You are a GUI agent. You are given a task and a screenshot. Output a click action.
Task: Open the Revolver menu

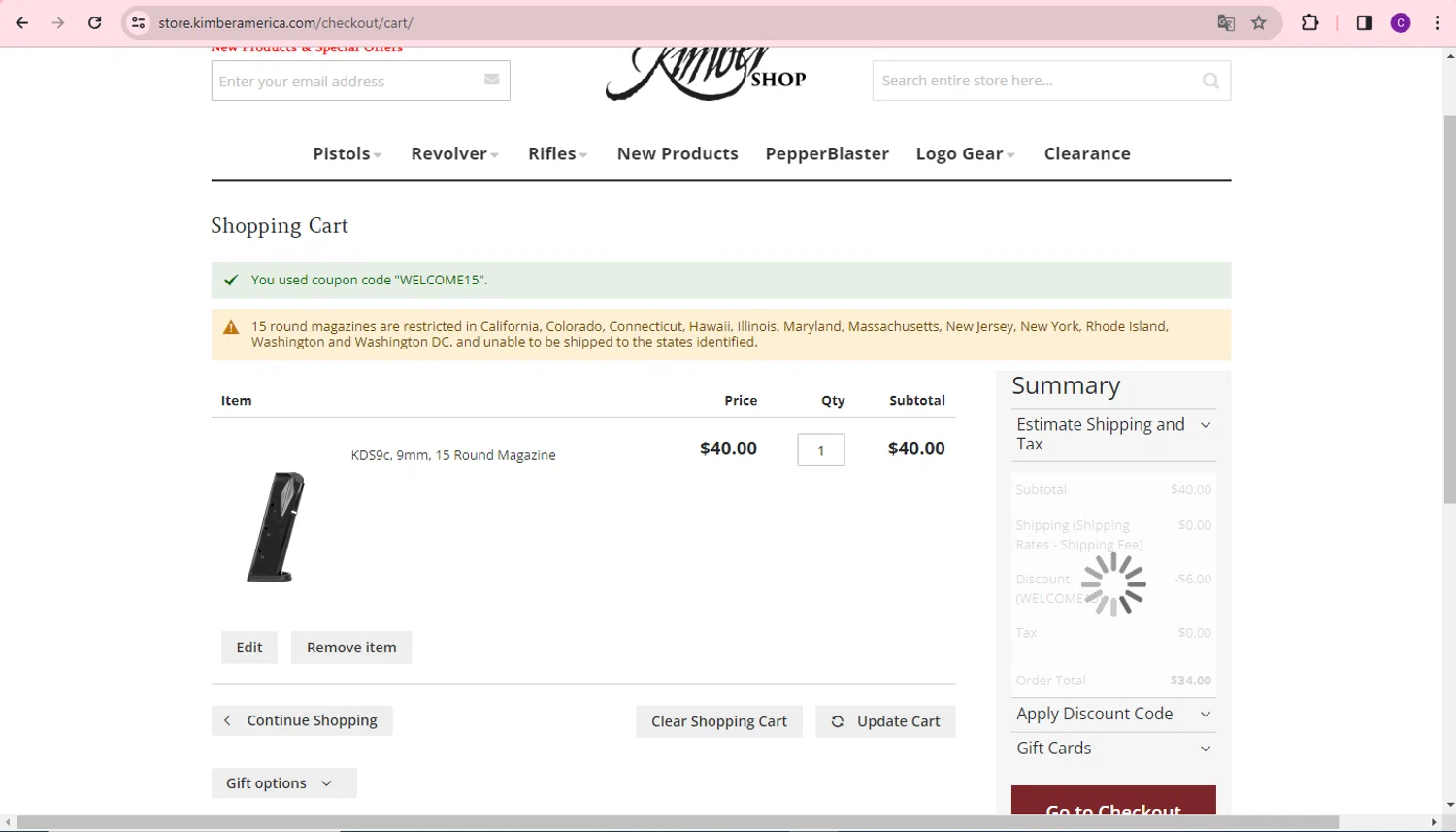coord(454,153)
